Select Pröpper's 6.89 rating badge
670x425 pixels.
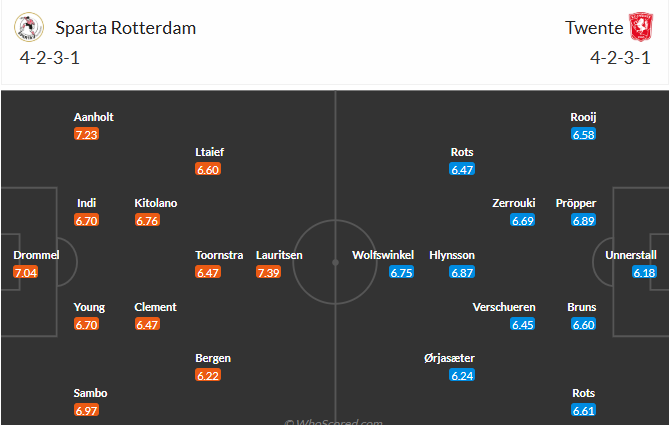583,220
